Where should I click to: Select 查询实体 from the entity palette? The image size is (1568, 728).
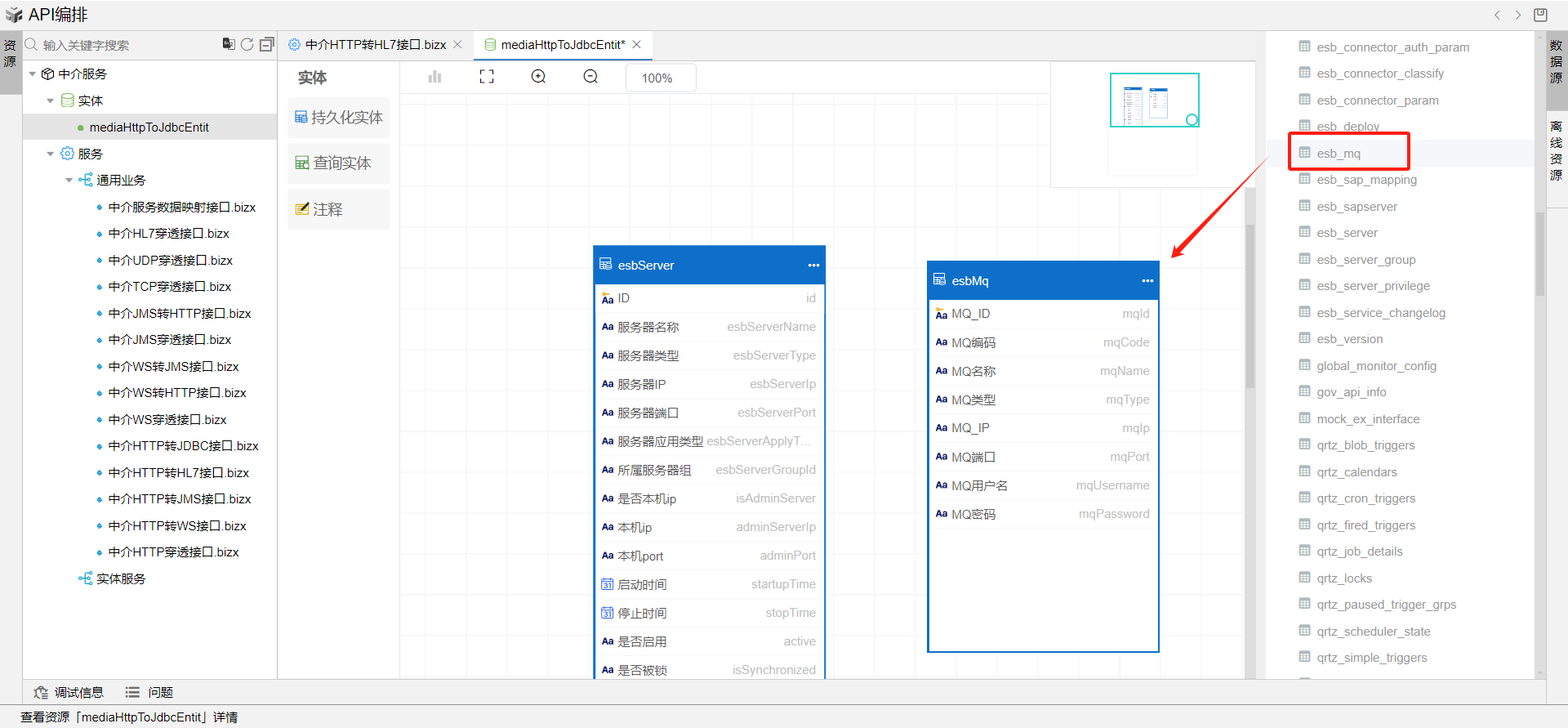(339, 163)
